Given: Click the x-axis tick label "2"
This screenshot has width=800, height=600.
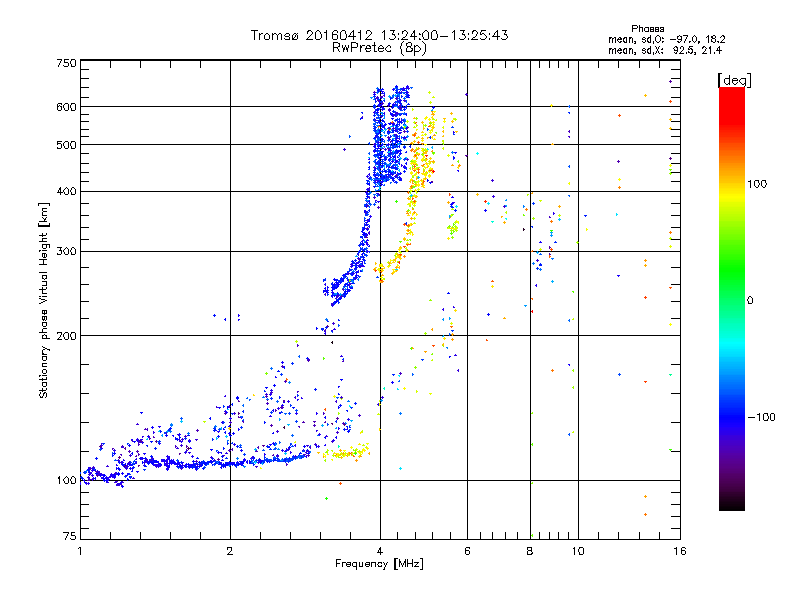Looking at the screenshot, I should [230, 551].
